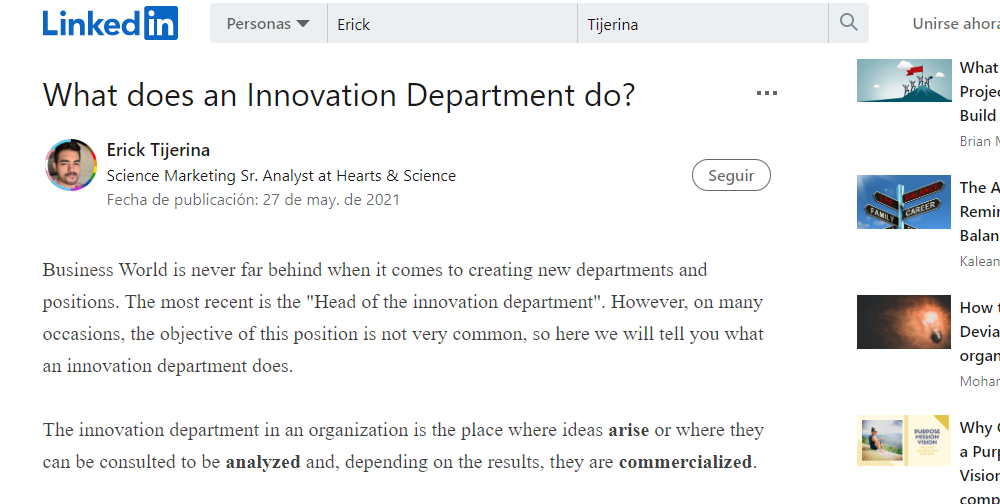Click Erick Tijerina's profile photo
1000x504 pixels.
(x=71, y=165)
